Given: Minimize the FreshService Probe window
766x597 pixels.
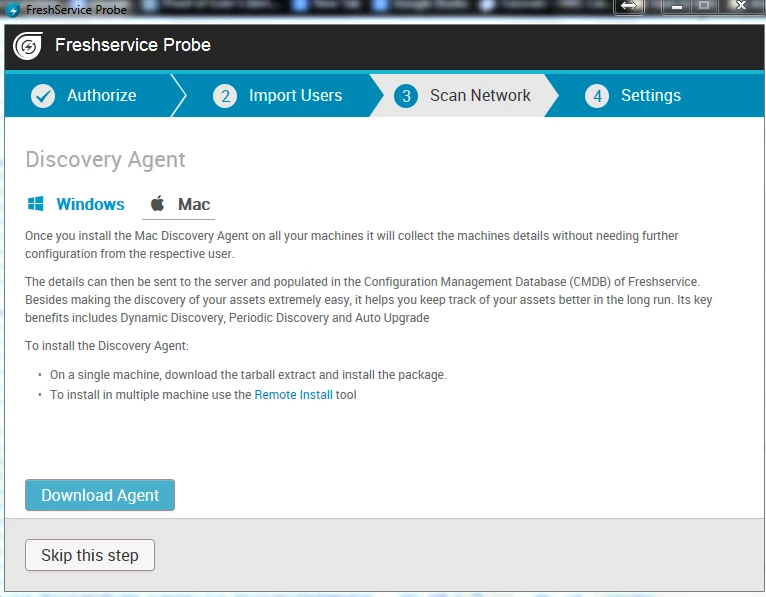Looking at the screenshot, I should coord(677,6).
